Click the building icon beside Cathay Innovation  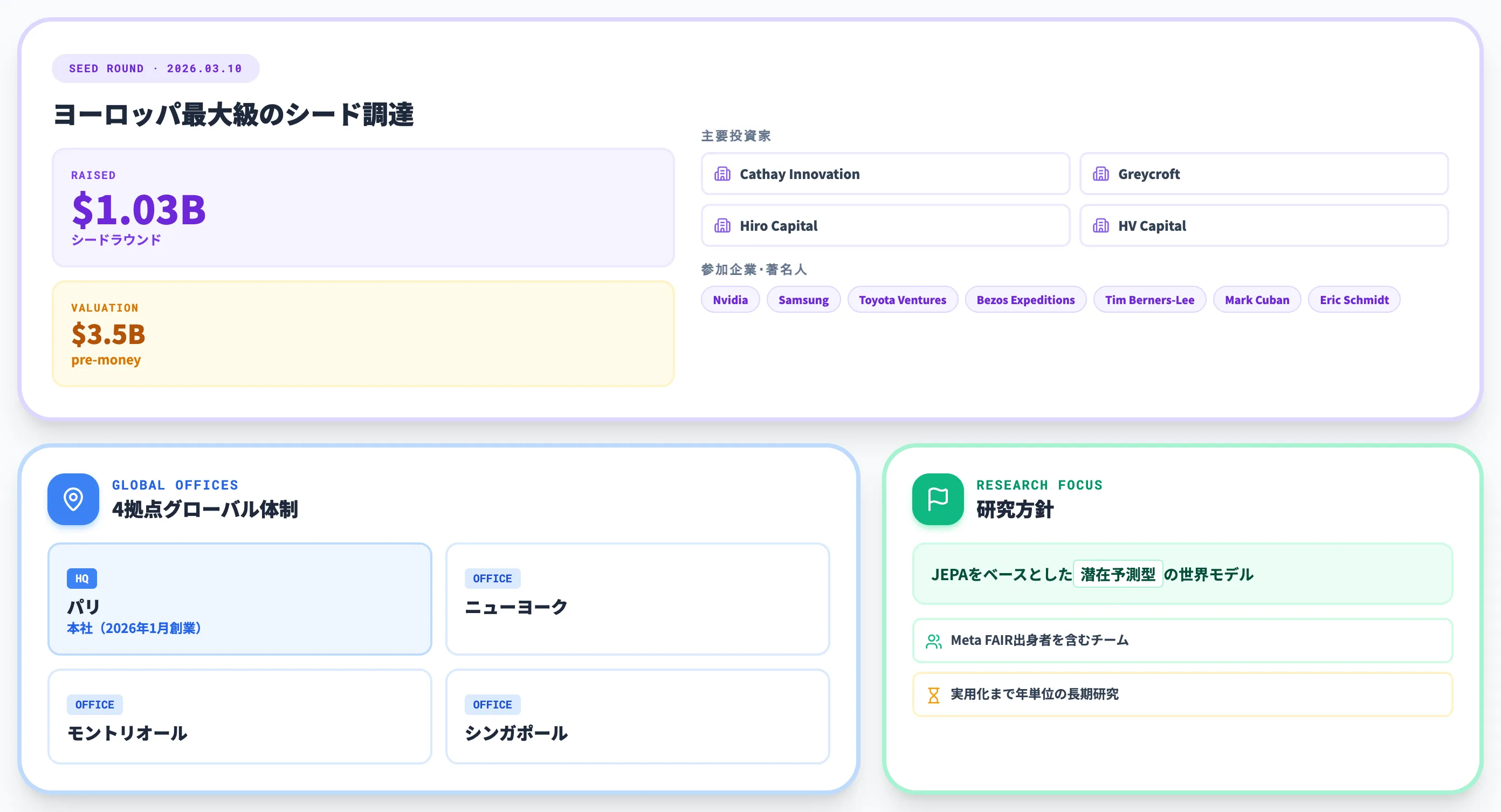coord(722,174)
